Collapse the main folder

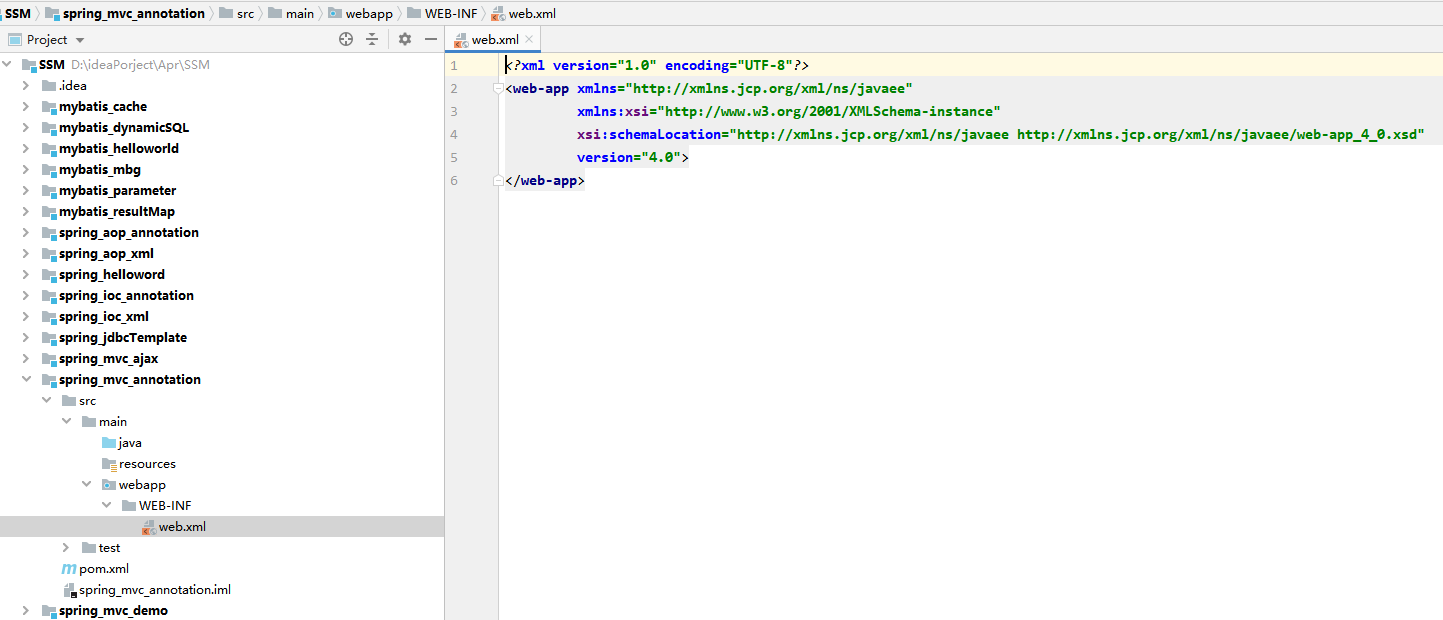(x=66, y=421)
